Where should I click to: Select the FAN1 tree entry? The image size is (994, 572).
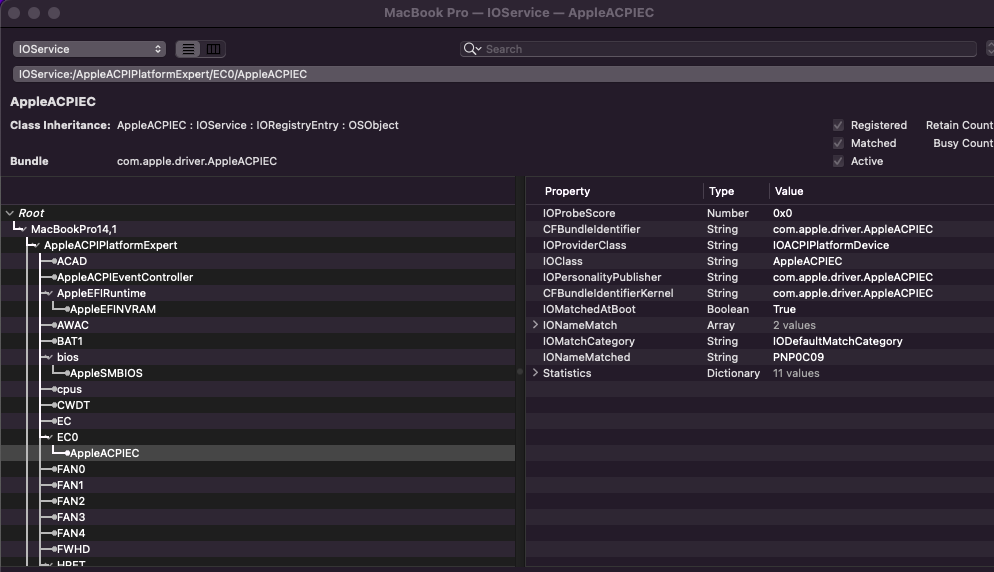(x=70, y=485)
